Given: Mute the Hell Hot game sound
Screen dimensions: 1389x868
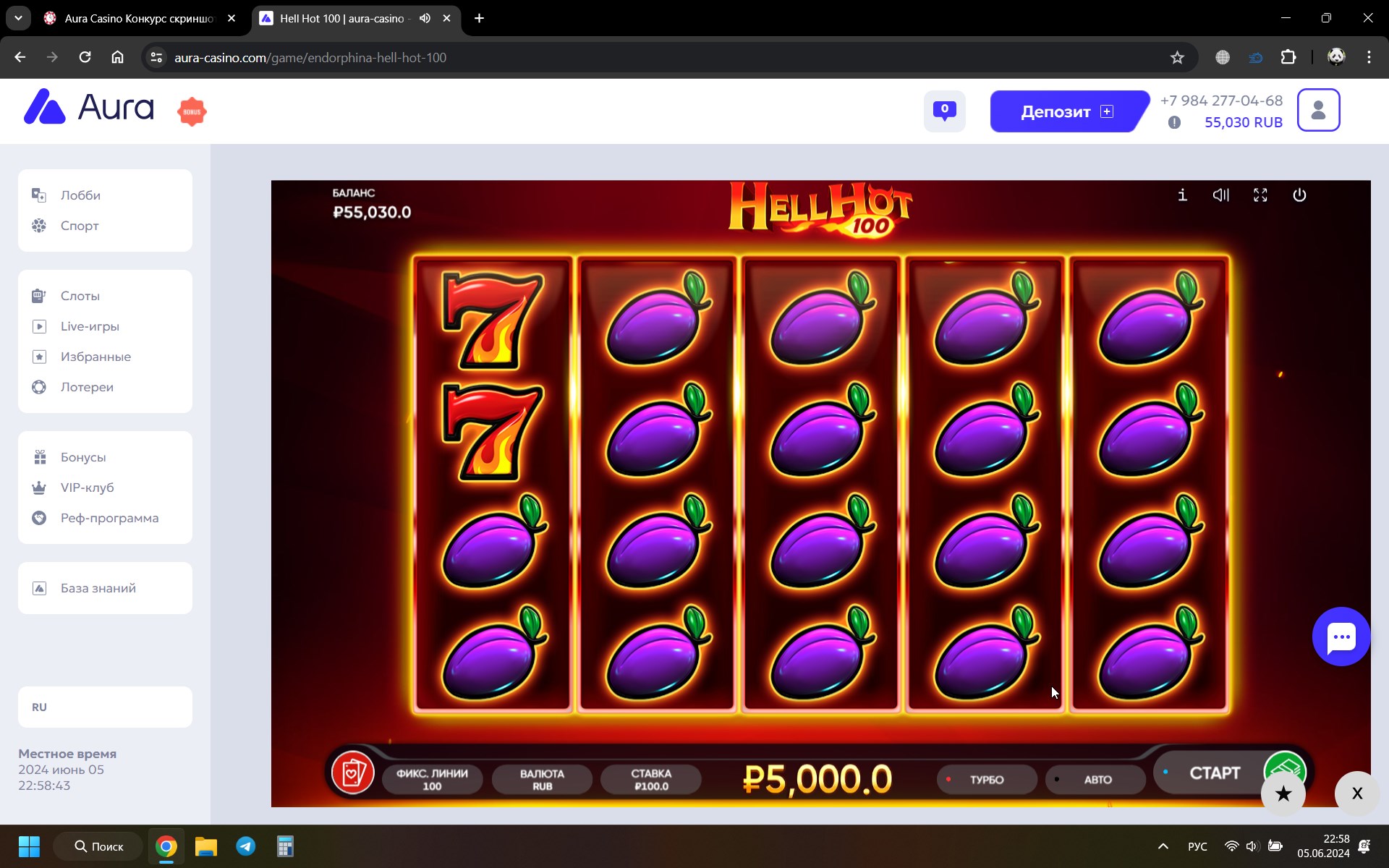Looking at the screenshot, I should [x=1221, y=195].
